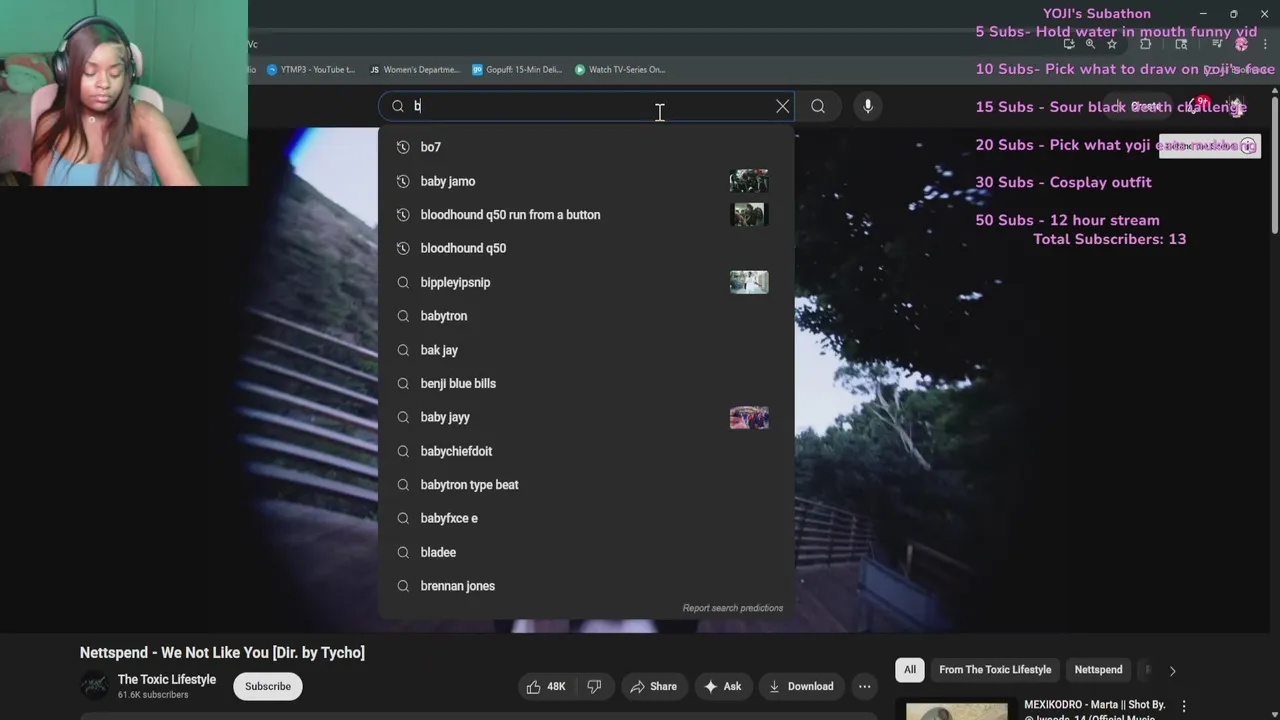This screenshot has height=720, width=1280.
Task: Choose 'bloodhound q50 run from a button'
Action: pyautogui.click(x=586, y=215)
